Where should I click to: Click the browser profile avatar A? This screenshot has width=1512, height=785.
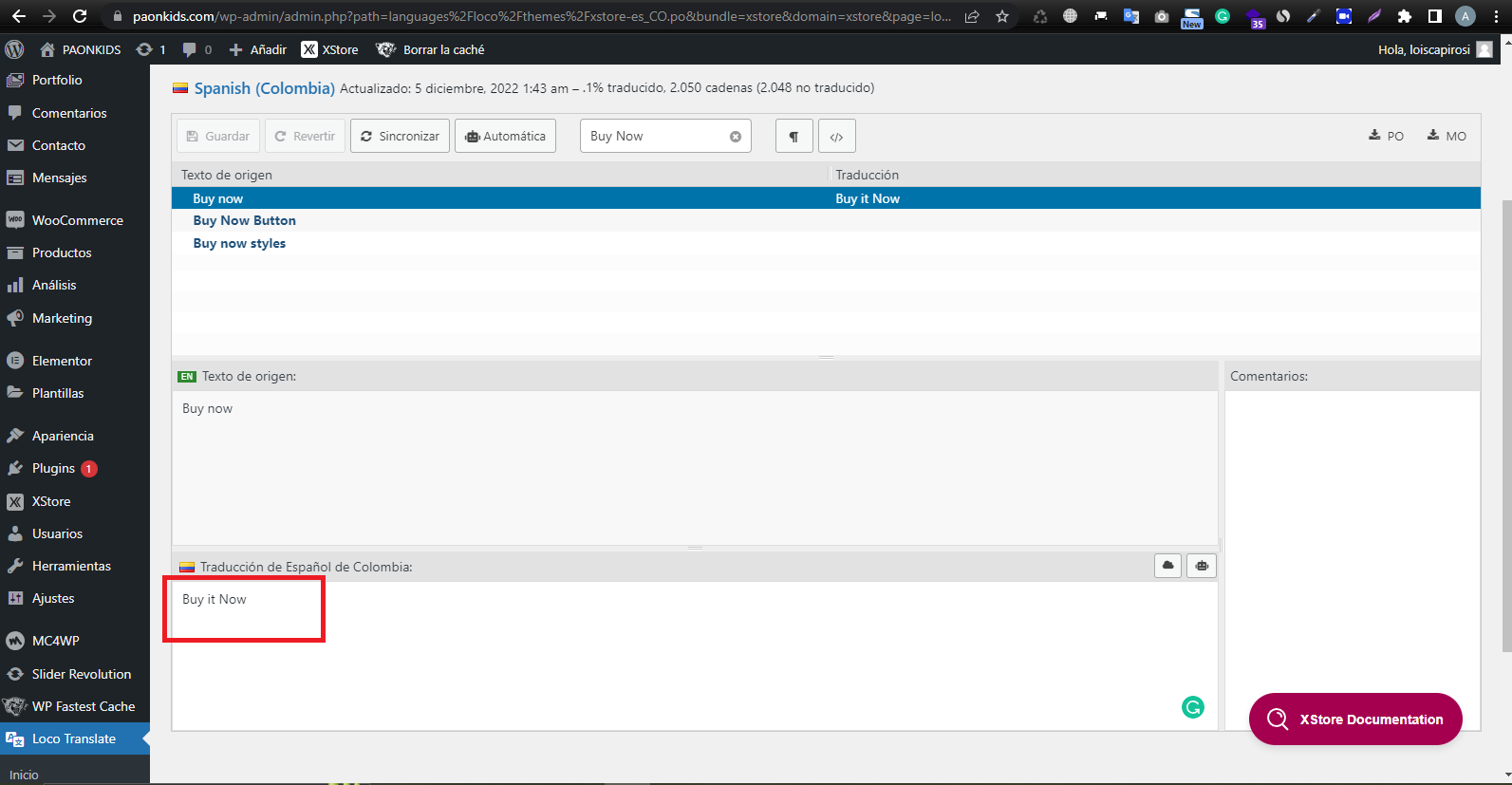[x=1465, y=16]
